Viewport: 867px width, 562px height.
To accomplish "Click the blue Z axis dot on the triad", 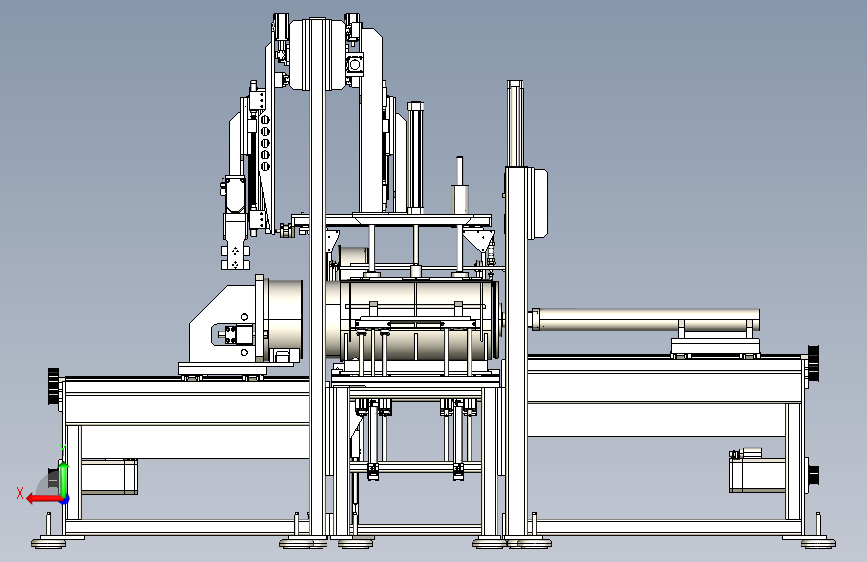I will (66, 500).
